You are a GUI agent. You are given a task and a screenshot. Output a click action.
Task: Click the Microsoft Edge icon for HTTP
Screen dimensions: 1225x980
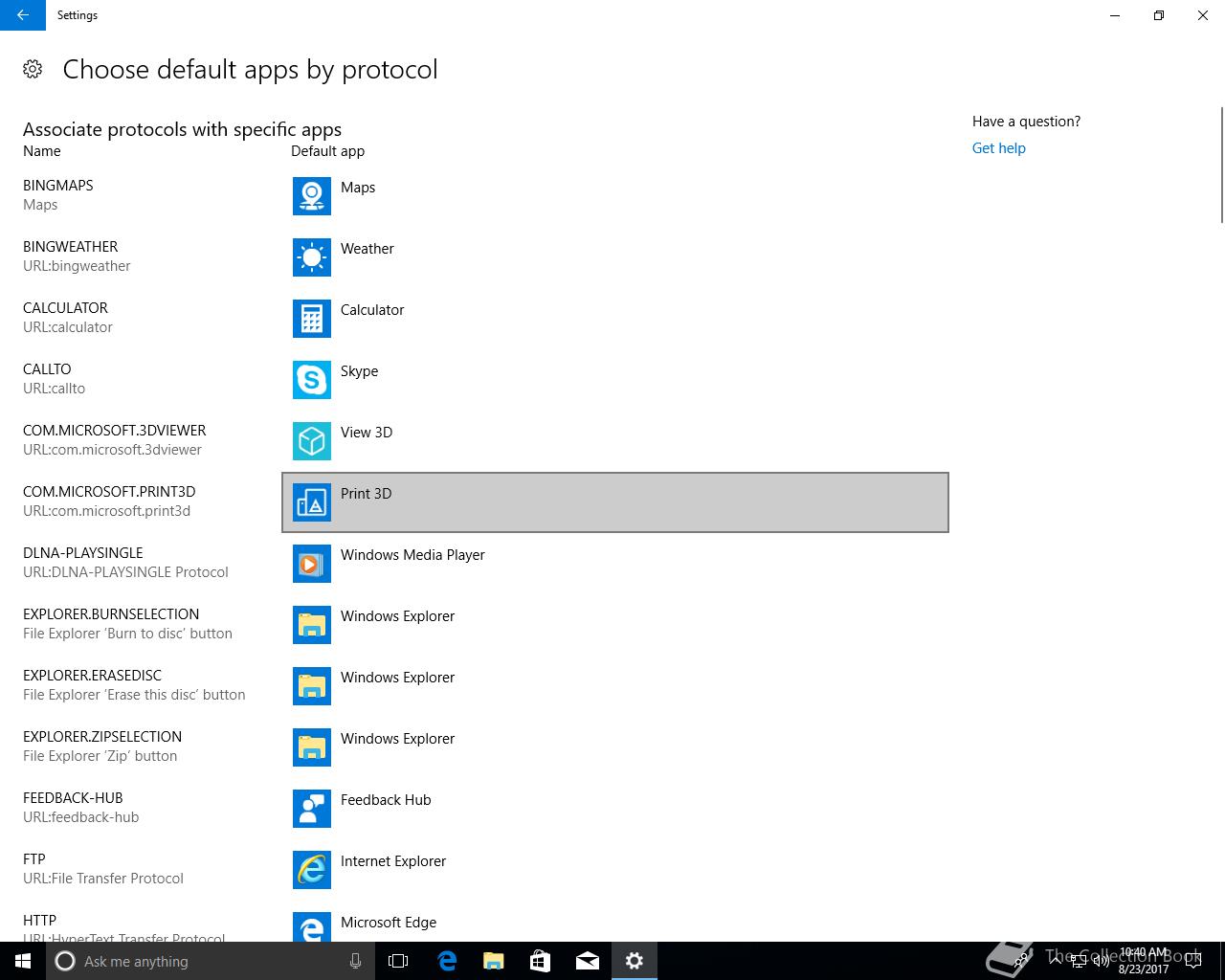312,926
